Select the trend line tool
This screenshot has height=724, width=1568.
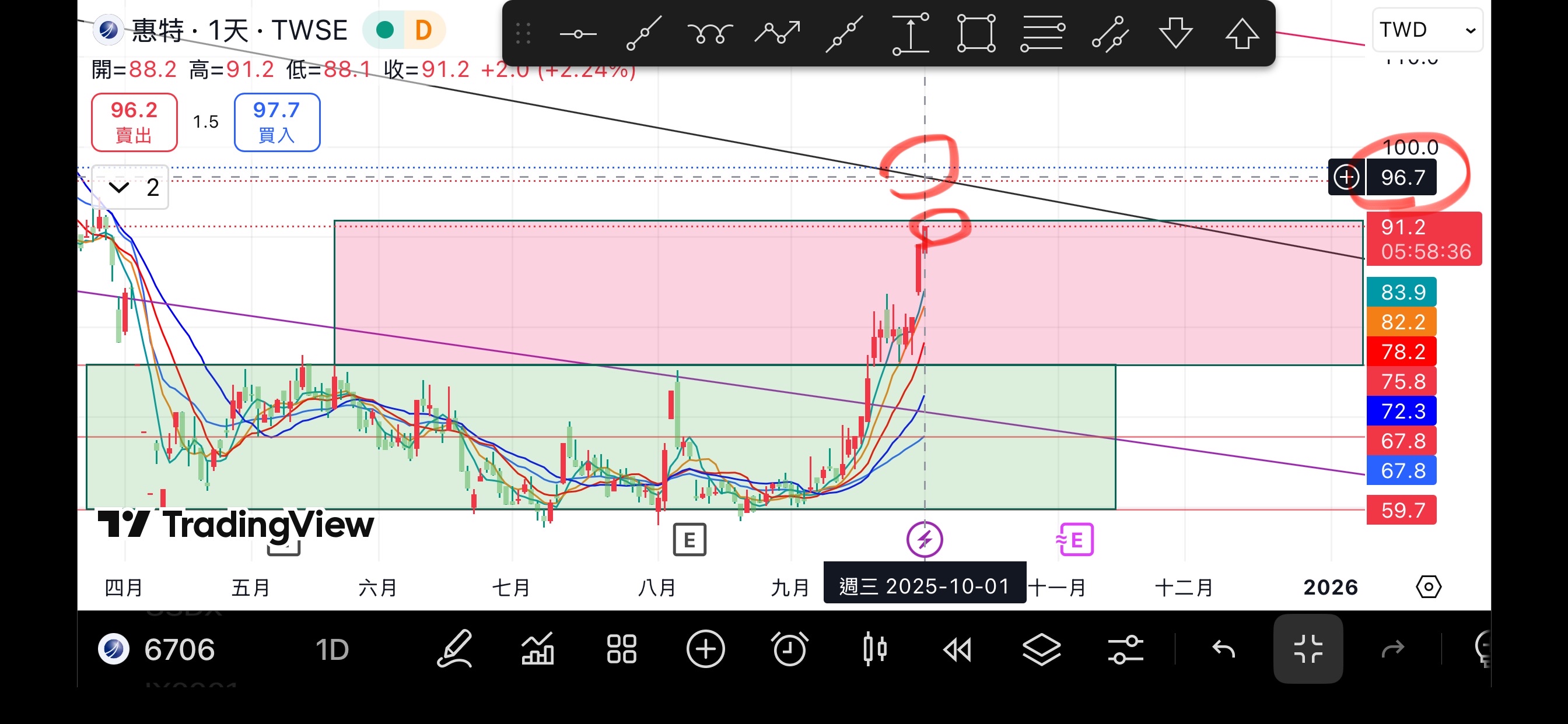tap(644, 33)
